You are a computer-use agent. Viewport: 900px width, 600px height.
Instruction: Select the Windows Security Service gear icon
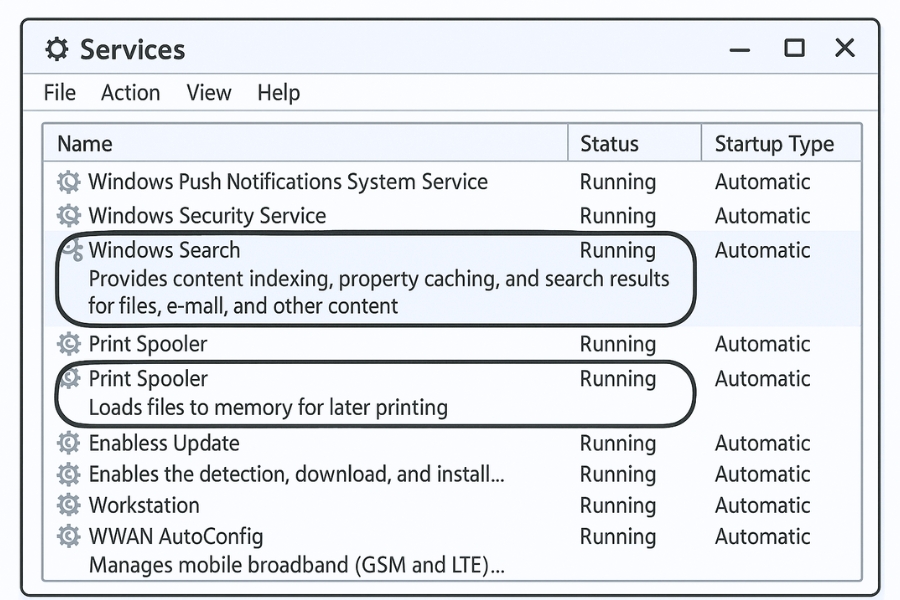[68, 216]
